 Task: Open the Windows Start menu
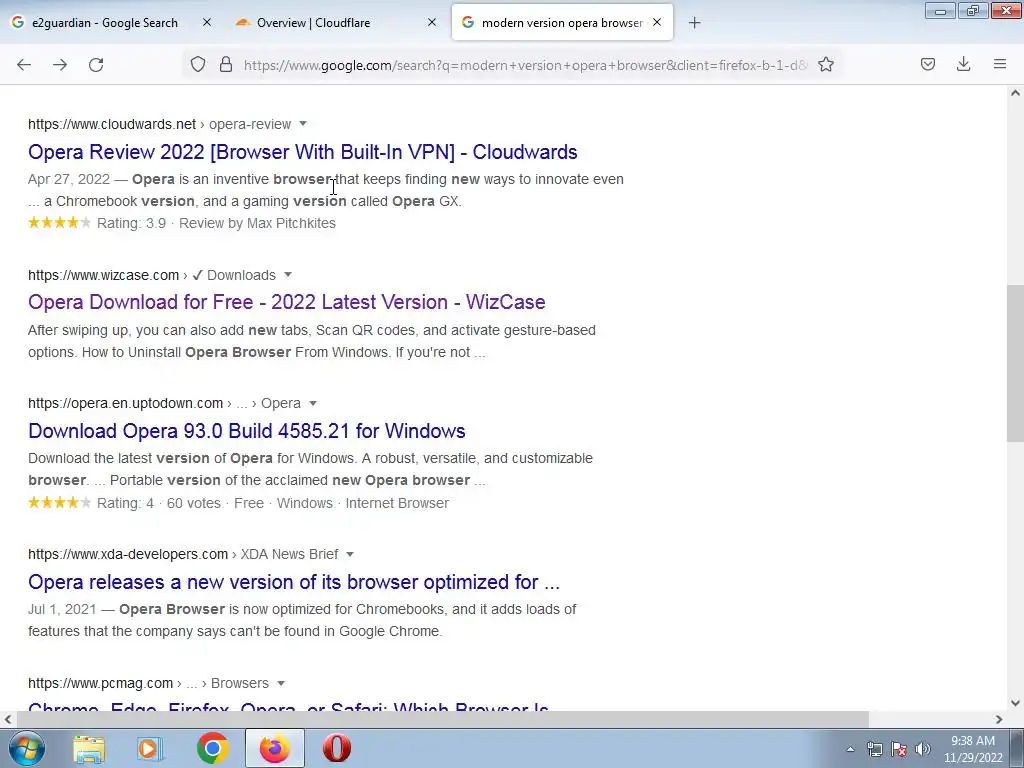(26, 748)
